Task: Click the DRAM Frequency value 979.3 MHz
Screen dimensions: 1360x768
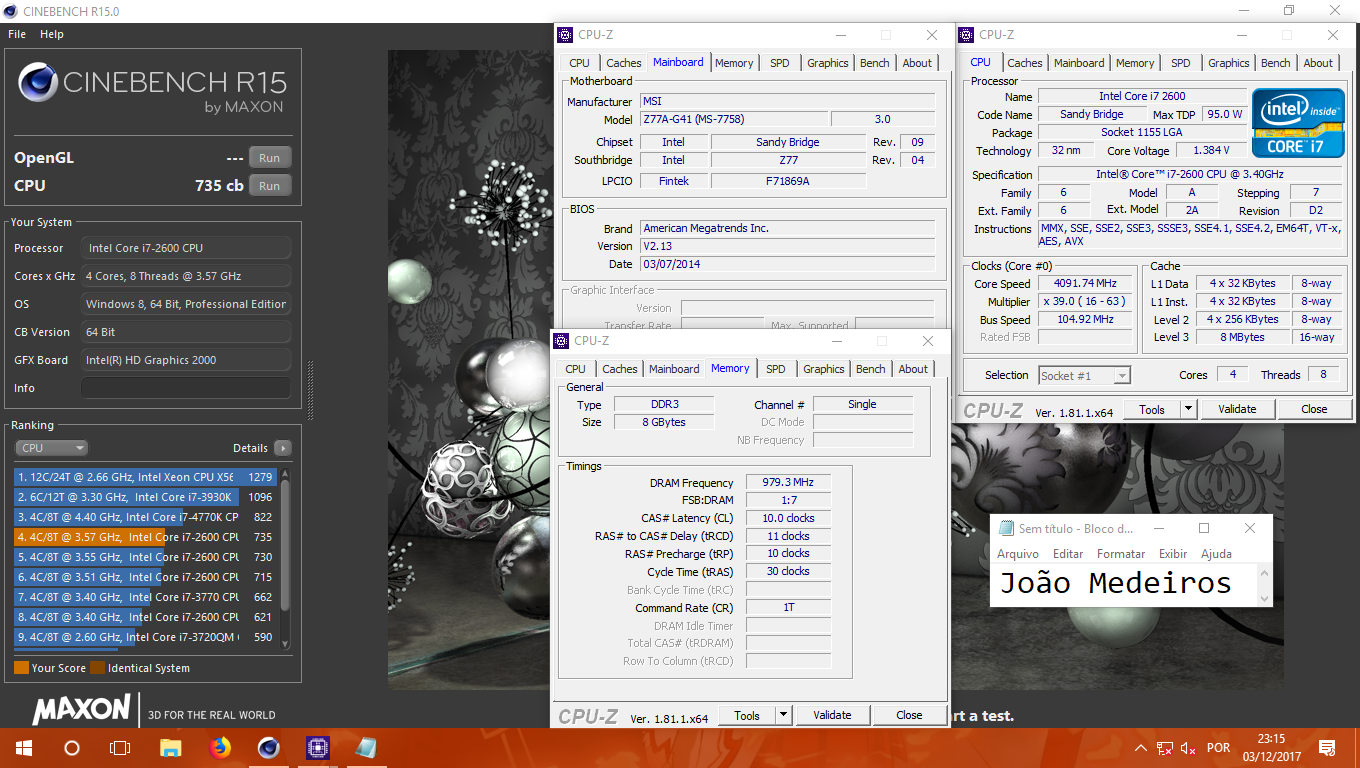Action: click(x=788, y=482)
